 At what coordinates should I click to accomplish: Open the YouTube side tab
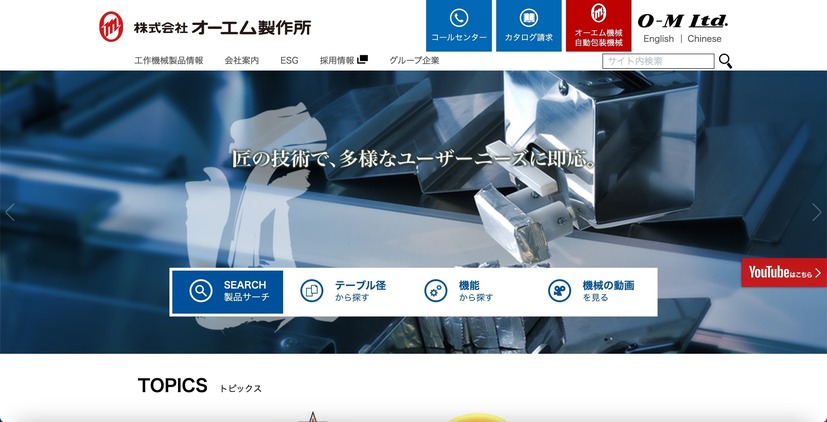tap(784, 272)
